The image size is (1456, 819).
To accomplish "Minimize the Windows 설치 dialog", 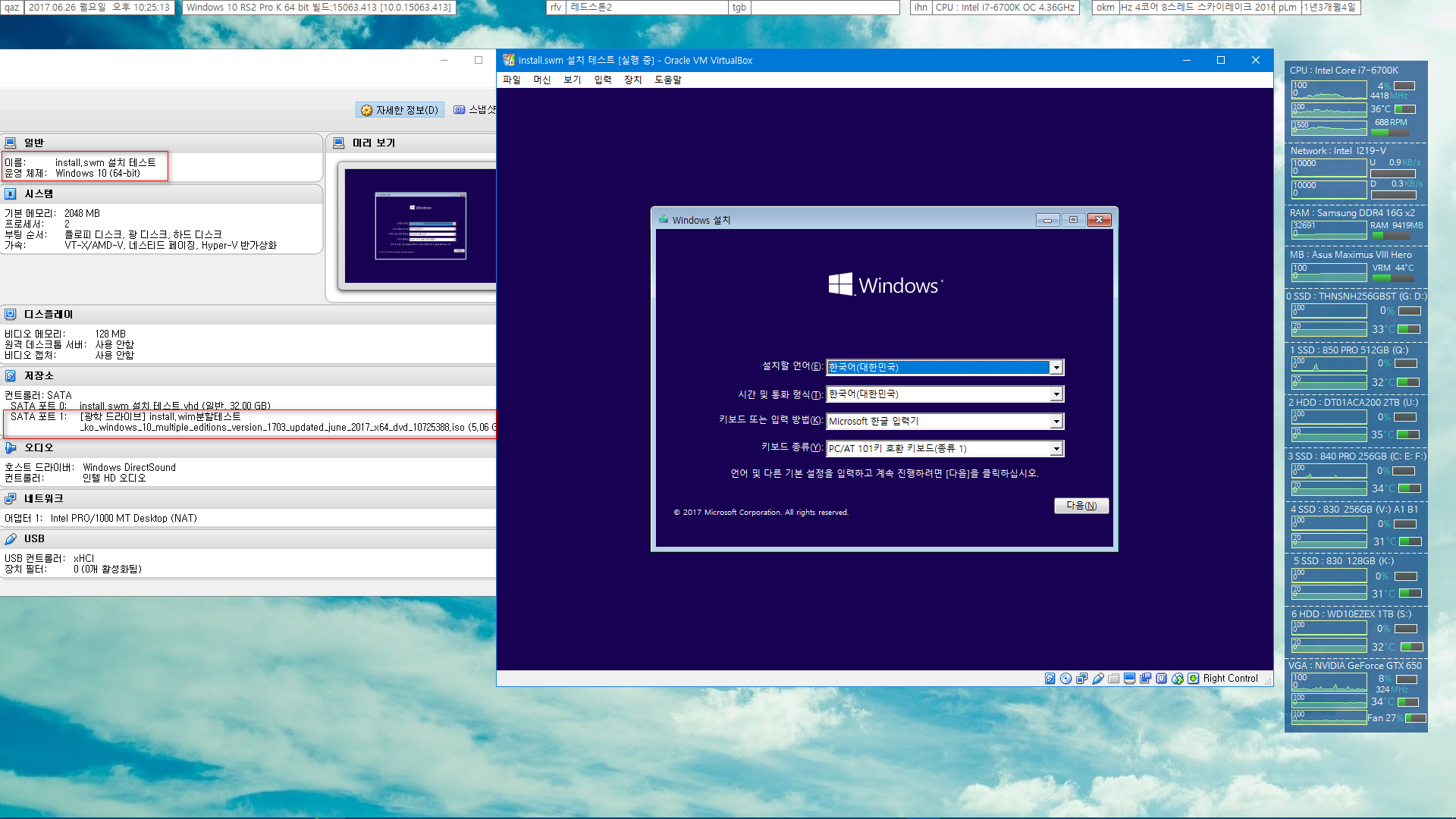I will [1047, 220].
